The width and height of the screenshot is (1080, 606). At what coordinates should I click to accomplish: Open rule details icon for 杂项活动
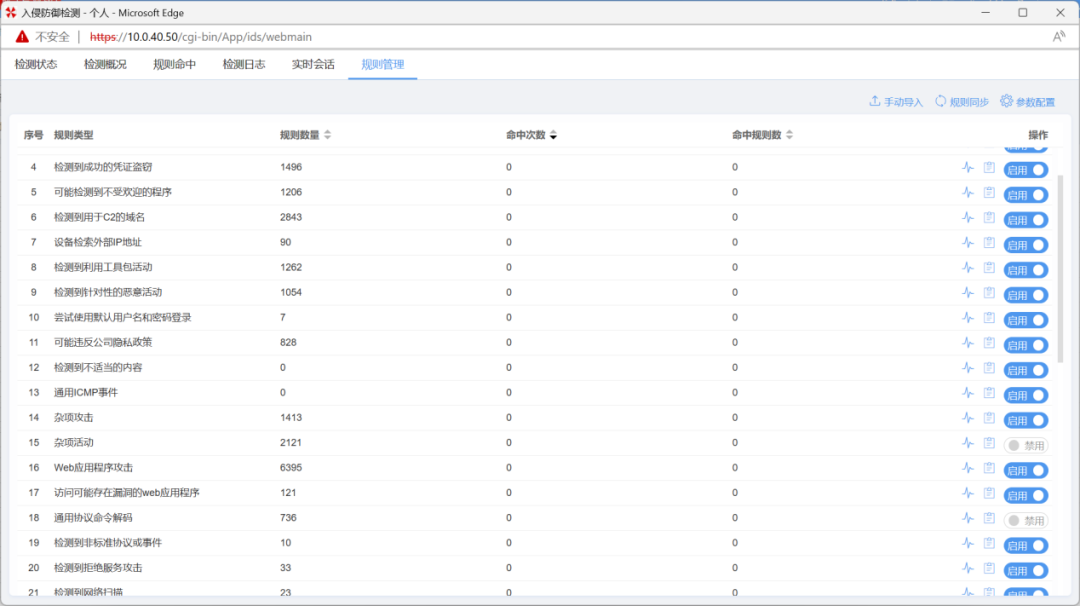[989, 443]
